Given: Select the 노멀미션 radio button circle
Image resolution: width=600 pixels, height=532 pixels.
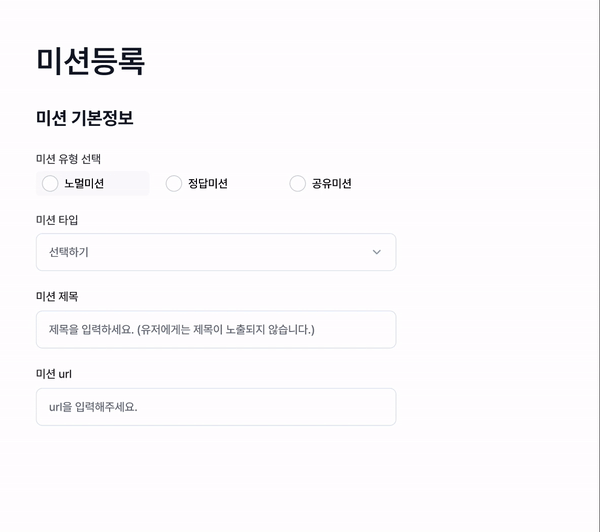Looking at the screenshot, I should click(x=50, y=183).
